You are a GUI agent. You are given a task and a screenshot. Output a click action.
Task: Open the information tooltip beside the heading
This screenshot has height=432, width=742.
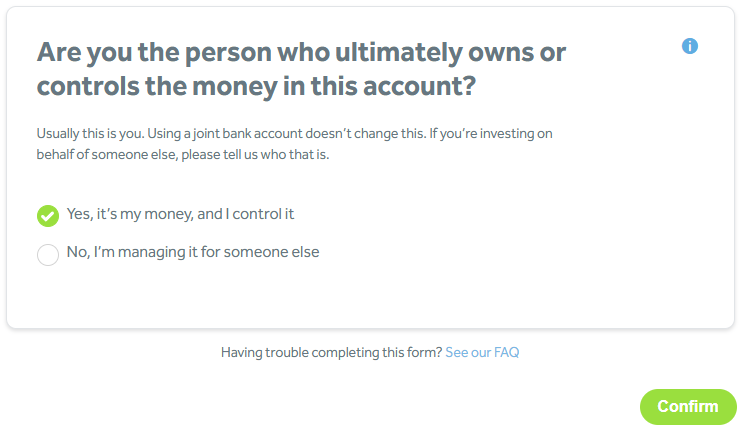pos(689,46)
